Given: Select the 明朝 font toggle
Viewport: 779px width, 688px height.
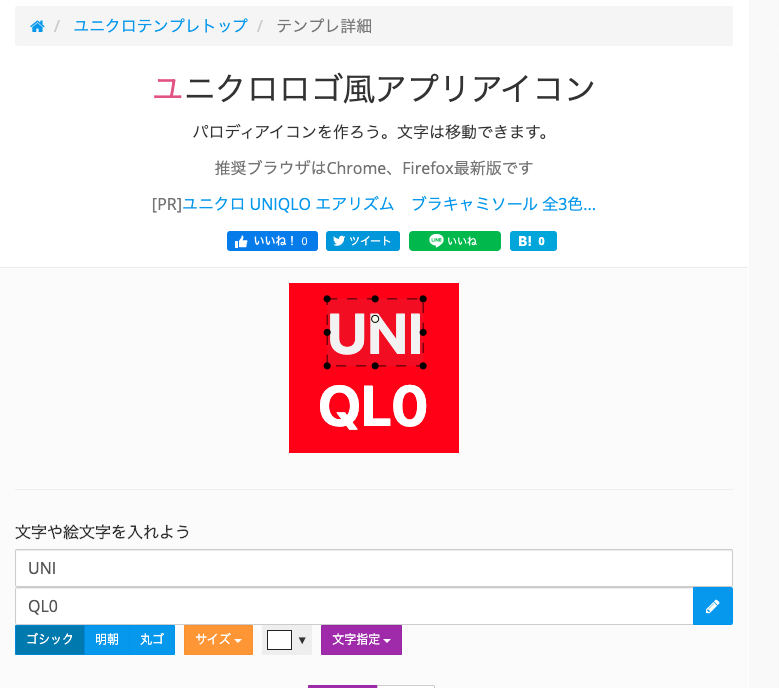Looking at the screenshot, I should pyautogui.click(x=107, y=640).
